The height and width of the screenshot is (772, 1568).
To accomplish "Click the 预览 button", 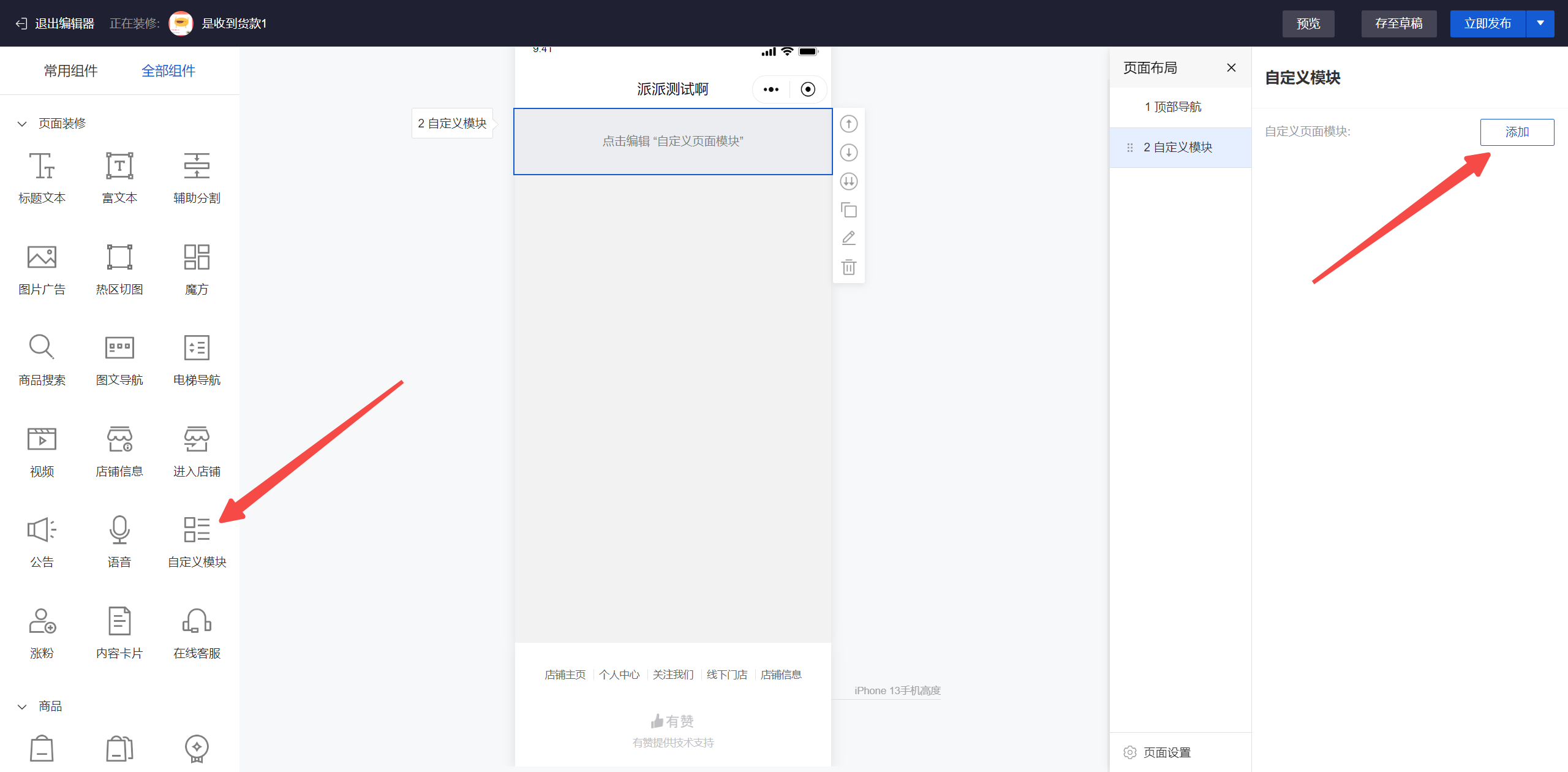I will point(1308,23).
